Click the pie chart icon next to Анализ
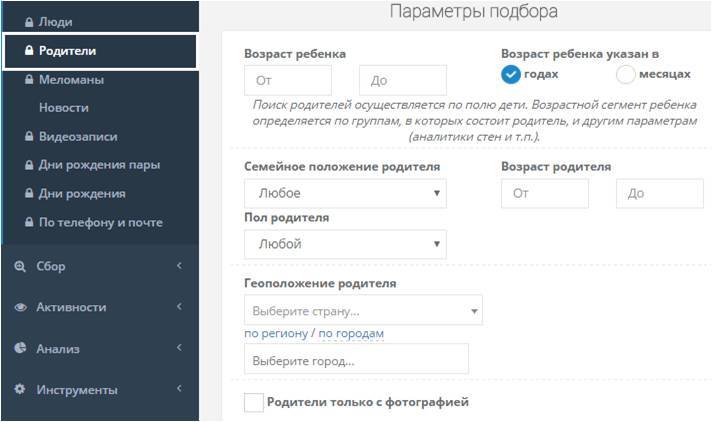This screenshot has height=422, width=712. [x=20, y=348]
